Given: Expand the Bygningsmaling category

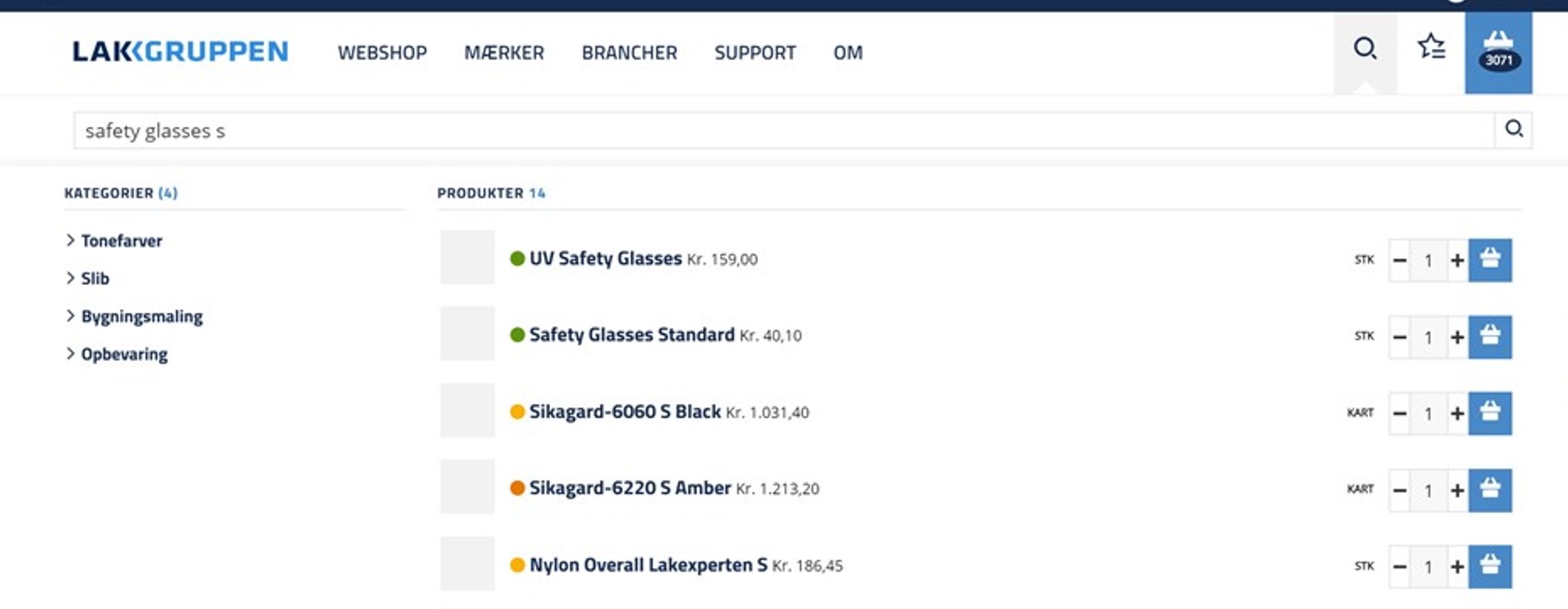Looking at the screenshot, I should 141,317.
